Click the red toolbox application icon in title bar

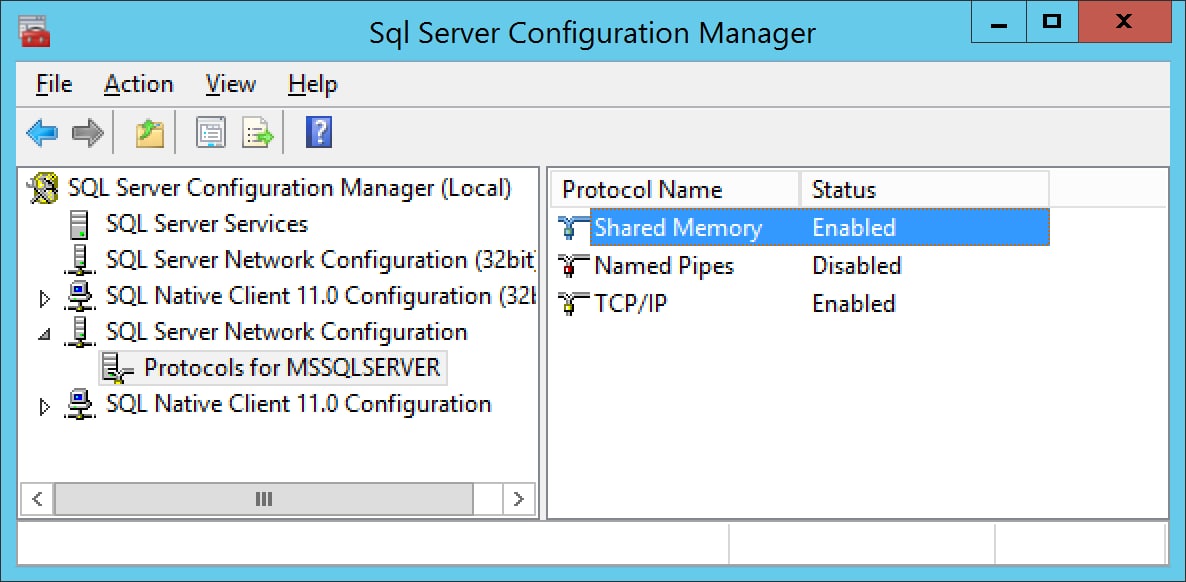pos(34,32)
